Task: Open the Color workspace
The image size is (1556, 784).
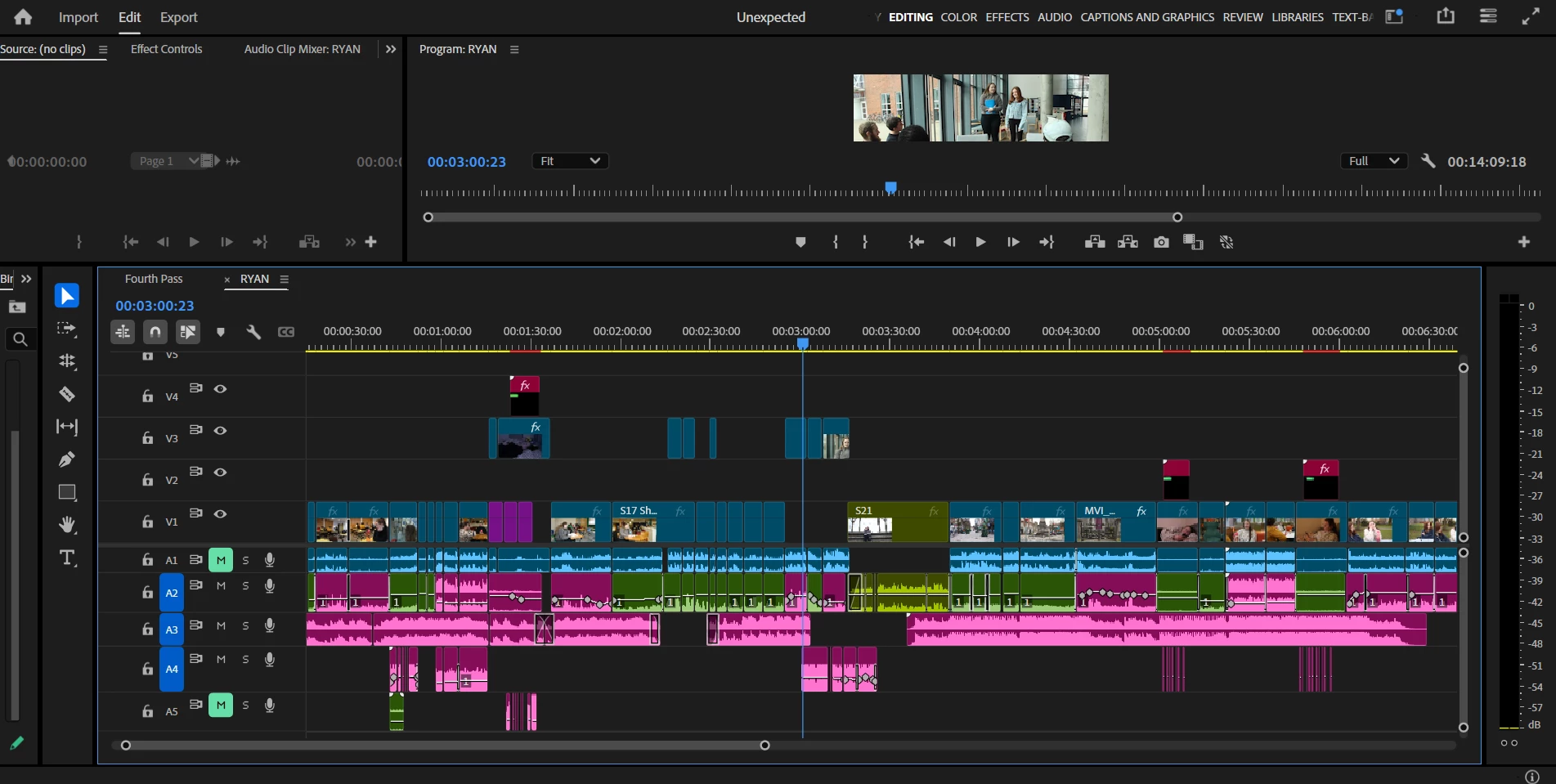Action: click(x=958, y=17)
